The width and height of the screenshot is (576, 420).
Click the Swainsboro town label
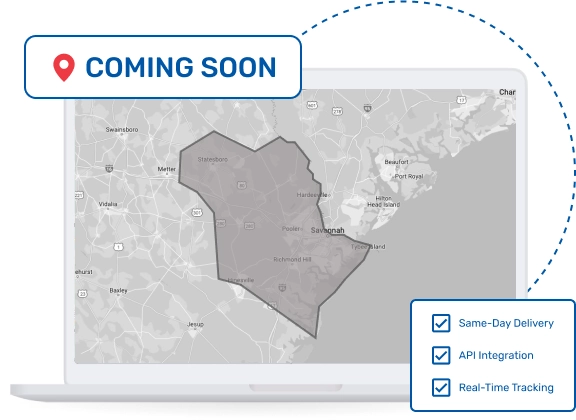[x=122, y=129]
